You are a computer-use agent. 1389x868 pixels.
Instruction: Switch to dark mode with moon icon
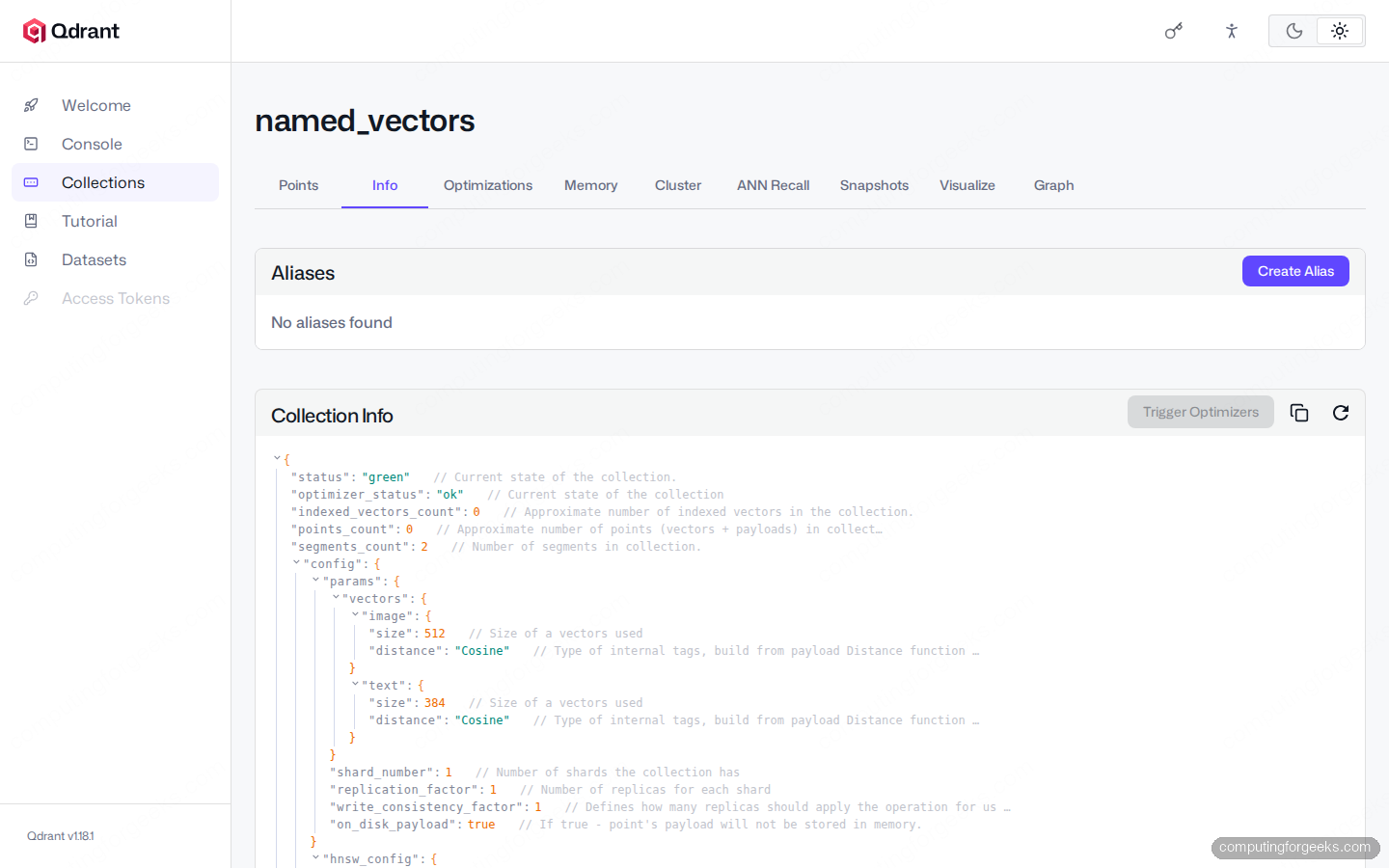(1294, 31)
